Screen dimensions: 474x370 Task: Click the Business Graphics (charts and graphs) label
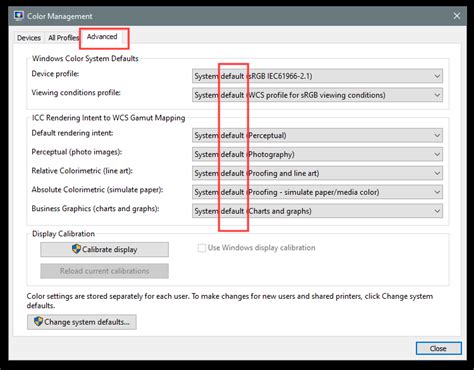pos(95,209)
